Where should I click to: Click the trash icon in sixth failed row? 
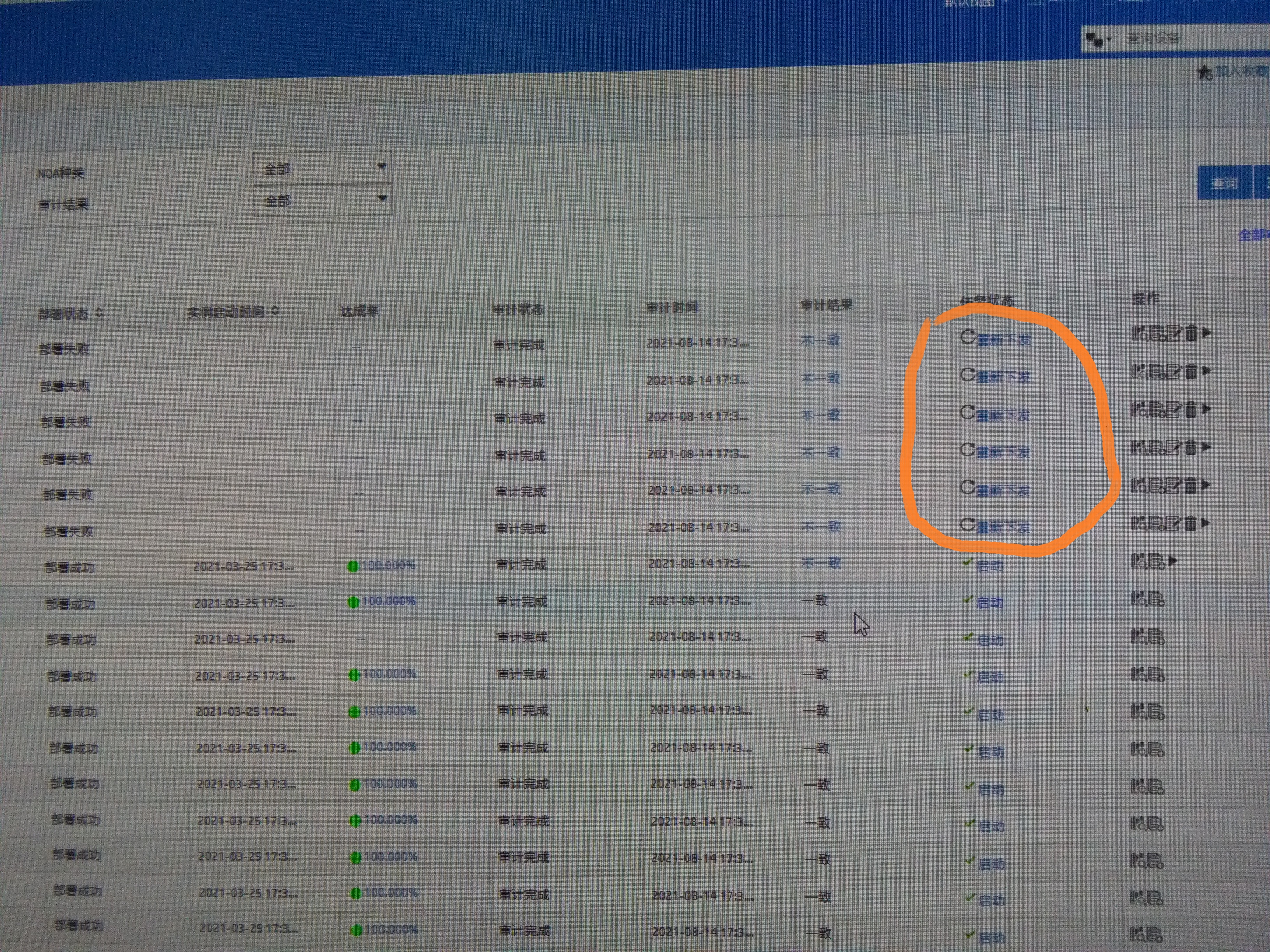pyautogui.click(x=1191, y=523)
